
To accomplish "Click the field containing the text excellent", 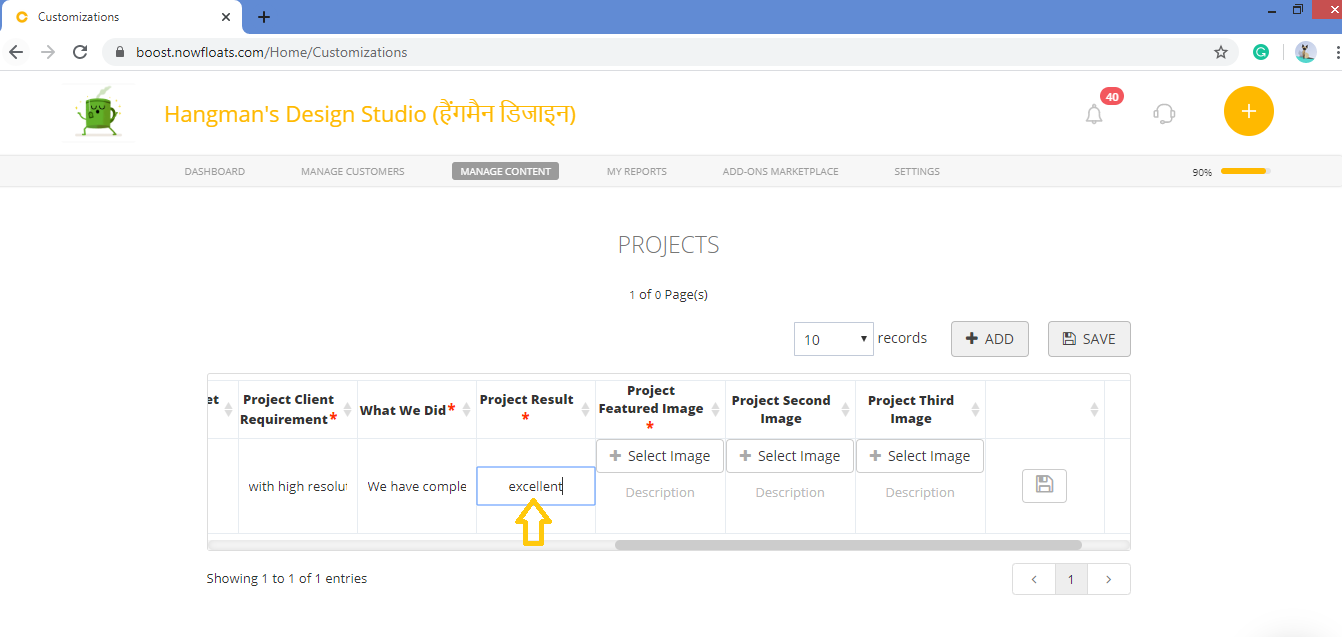I will (535, 485).
